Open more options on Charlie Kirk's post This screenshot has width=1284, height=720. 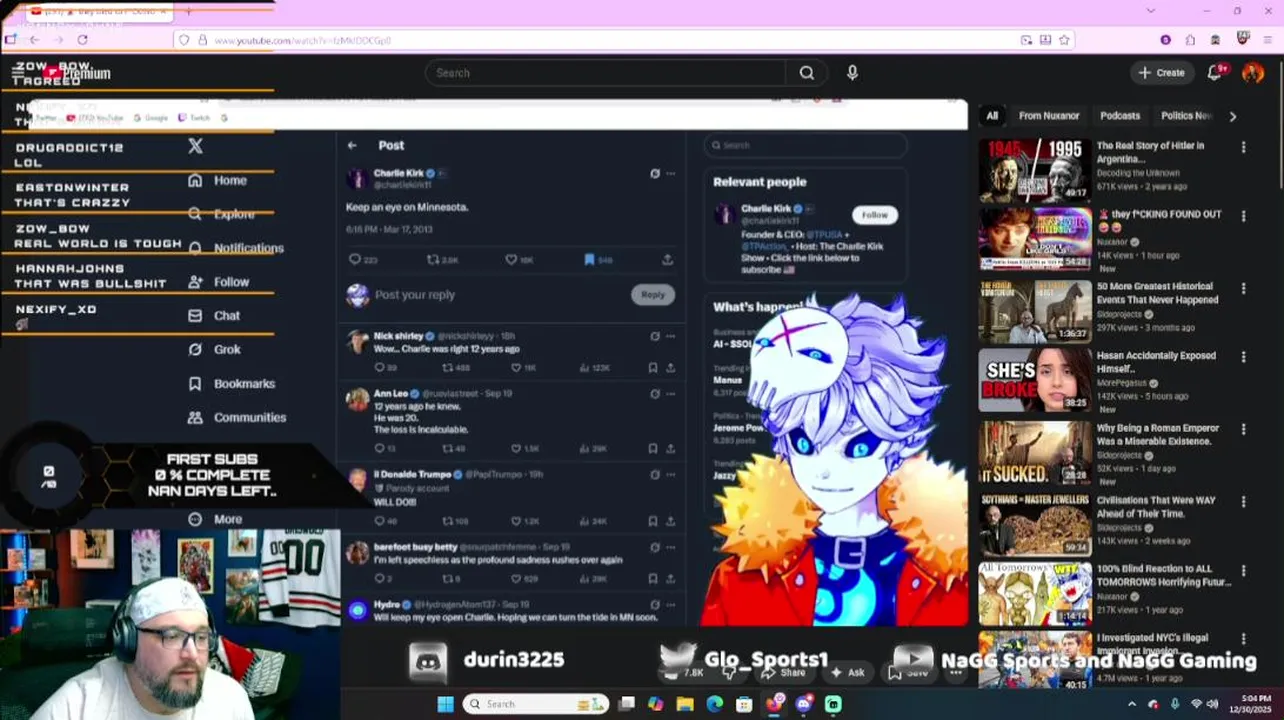click(671, 173)
